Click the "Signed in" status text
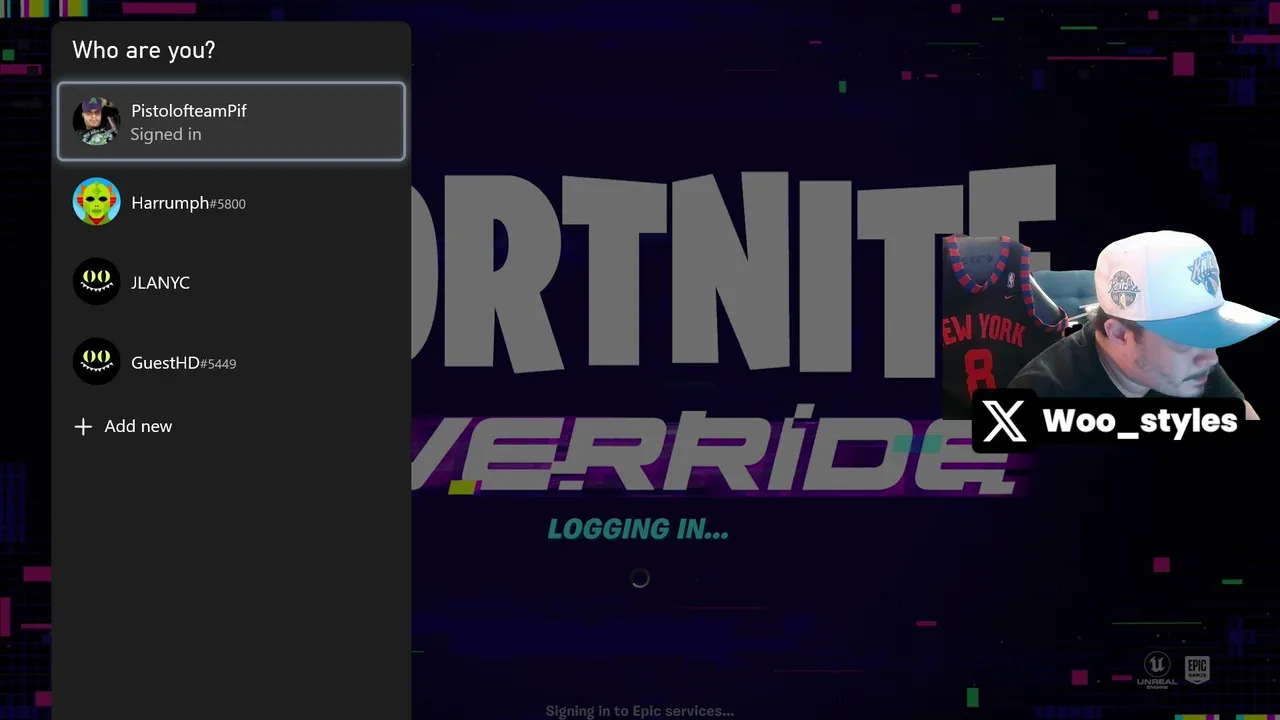 tap(166, 134)
